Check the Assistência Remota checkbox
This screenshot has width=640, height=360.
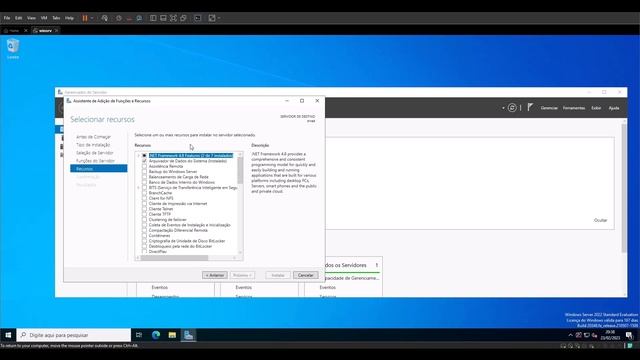(x=144, y=166)
